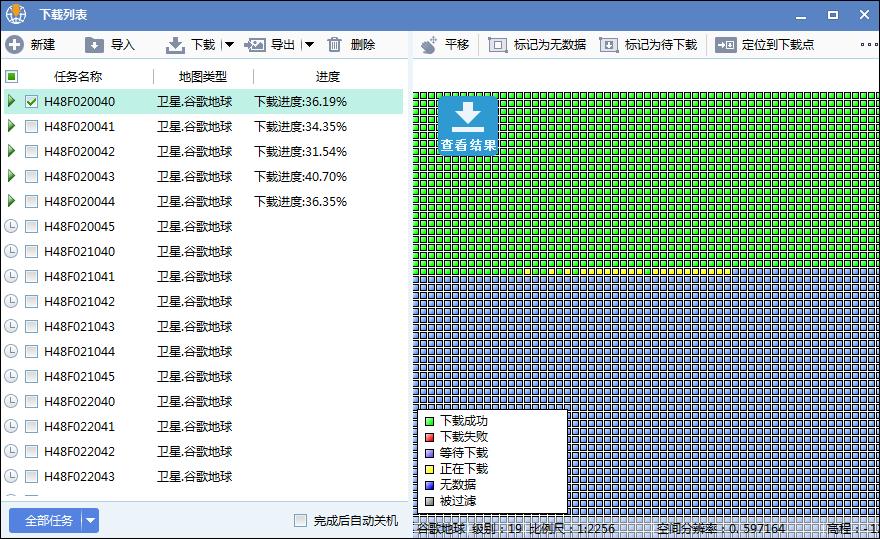Click the app logo in title bar
The image size is (880, 539).
(x=16, y=15)
